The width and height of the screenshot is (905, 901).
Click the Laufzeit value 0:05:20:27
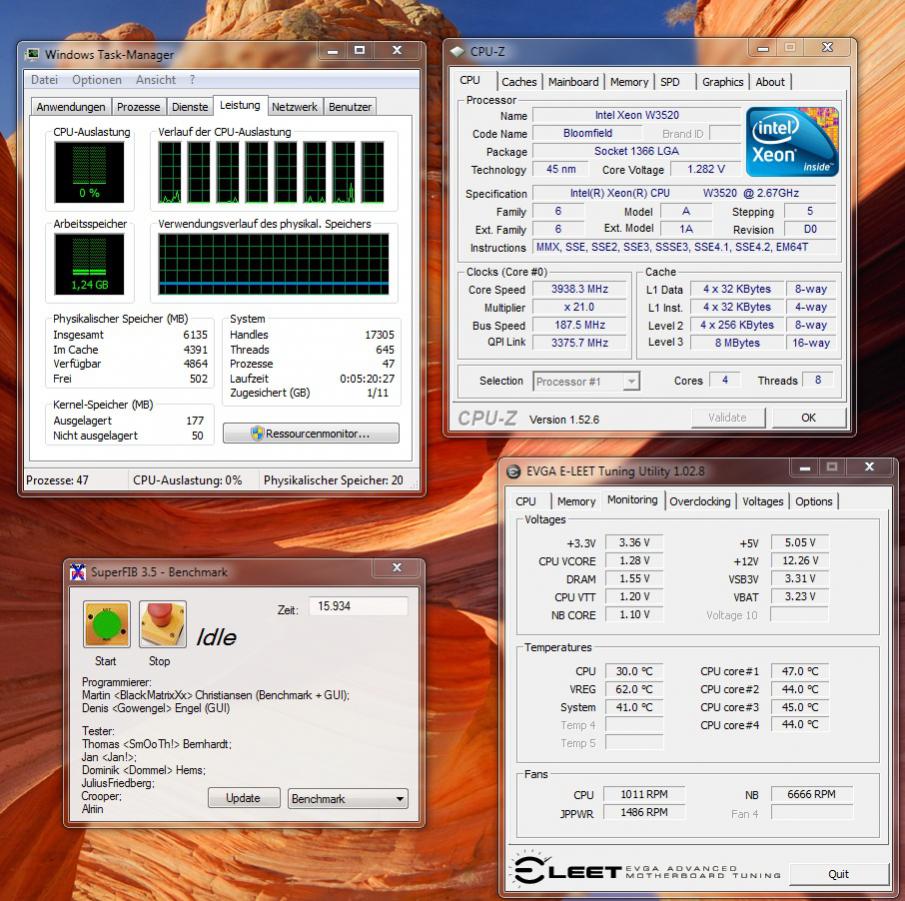[367, 379]
